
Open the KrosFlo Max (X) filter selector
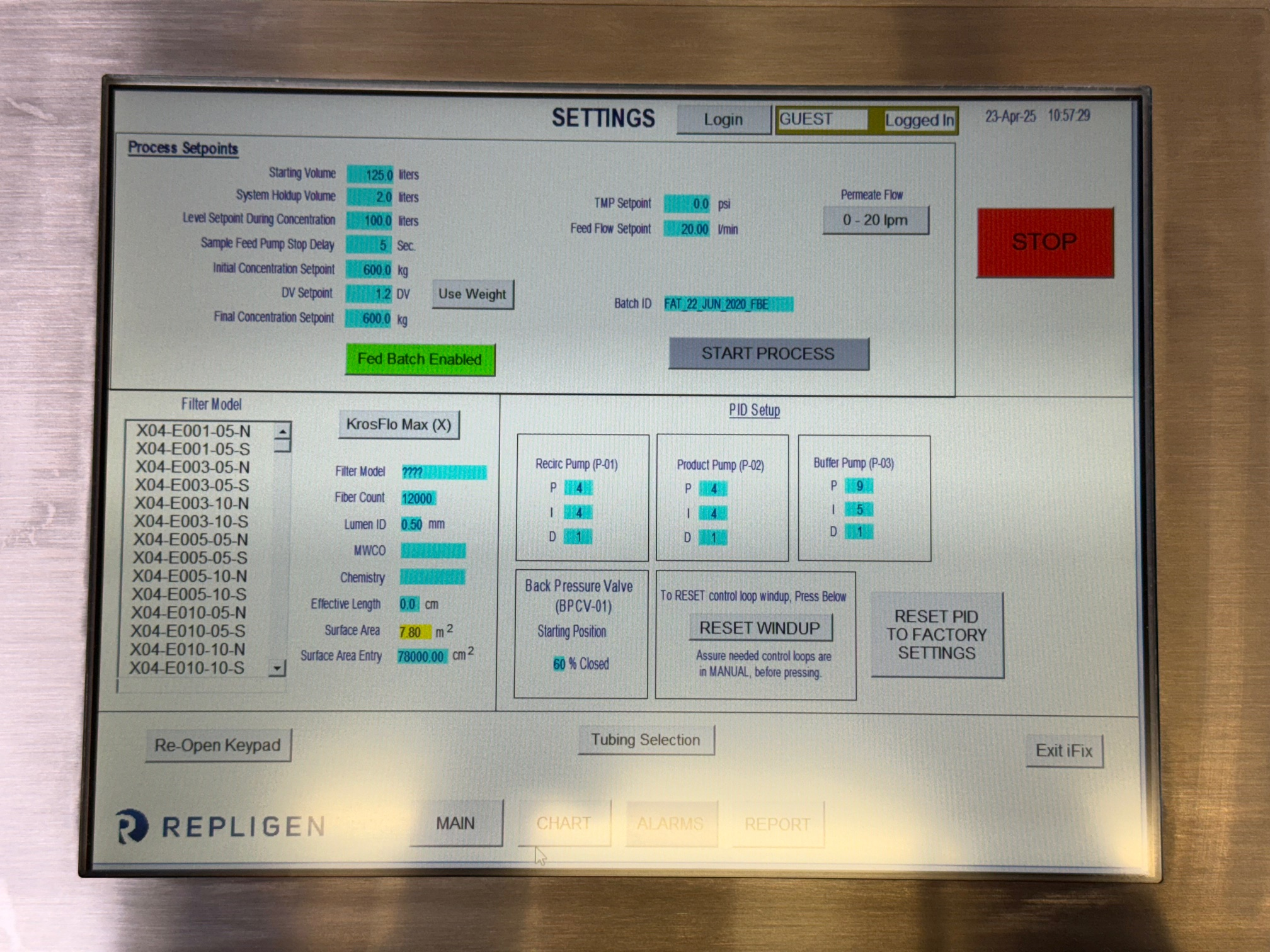(x=399, y=425)
